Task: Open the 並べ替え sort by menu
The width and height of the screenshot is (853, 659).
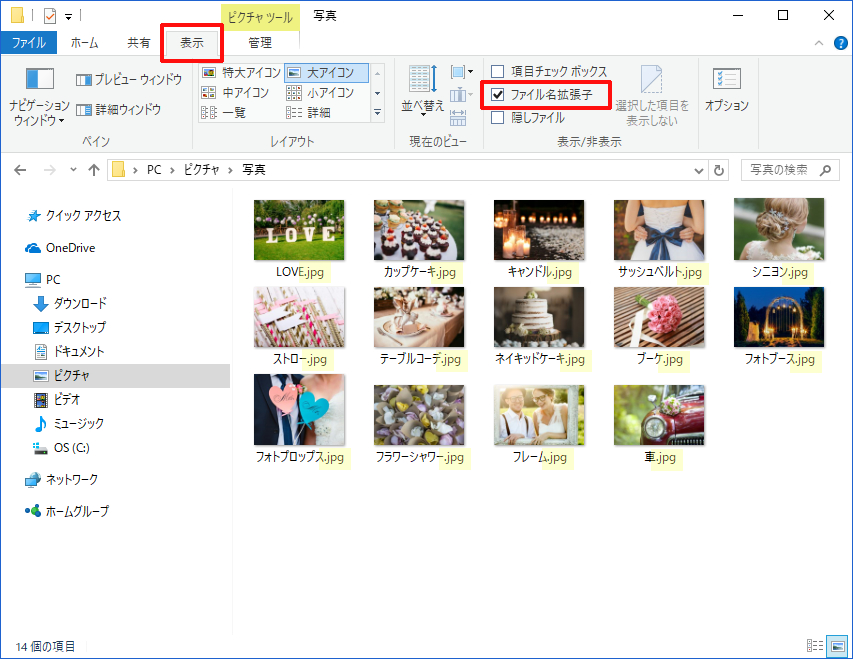Action: (x=423, y=90)
